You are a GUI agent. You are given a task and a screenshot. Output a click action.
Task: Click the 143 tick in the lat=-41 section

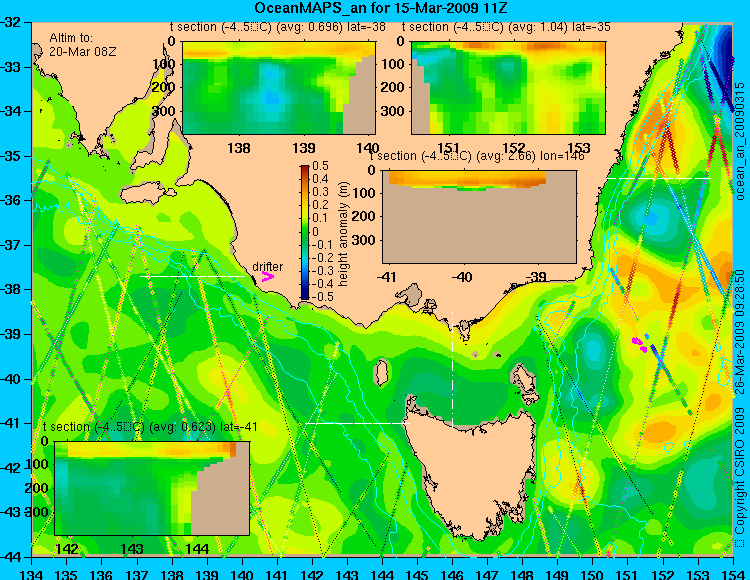click(x=132, y=548)
